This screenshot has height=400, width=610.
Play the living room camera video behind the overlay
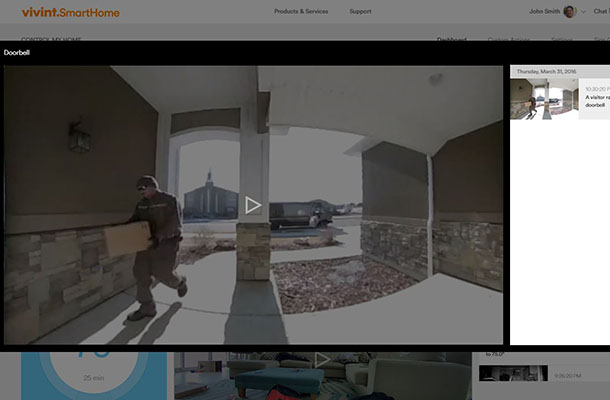click(322, 360)
